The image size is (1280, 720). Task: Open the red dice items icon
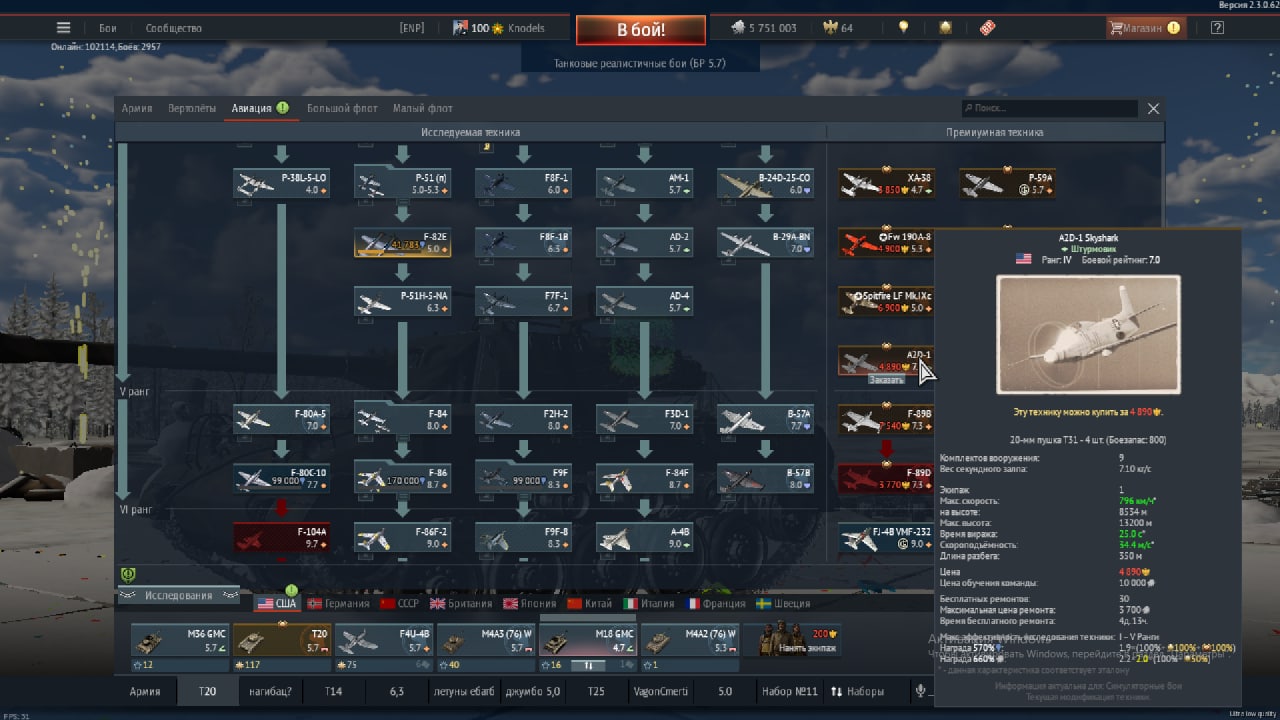(x=987, y=28)
